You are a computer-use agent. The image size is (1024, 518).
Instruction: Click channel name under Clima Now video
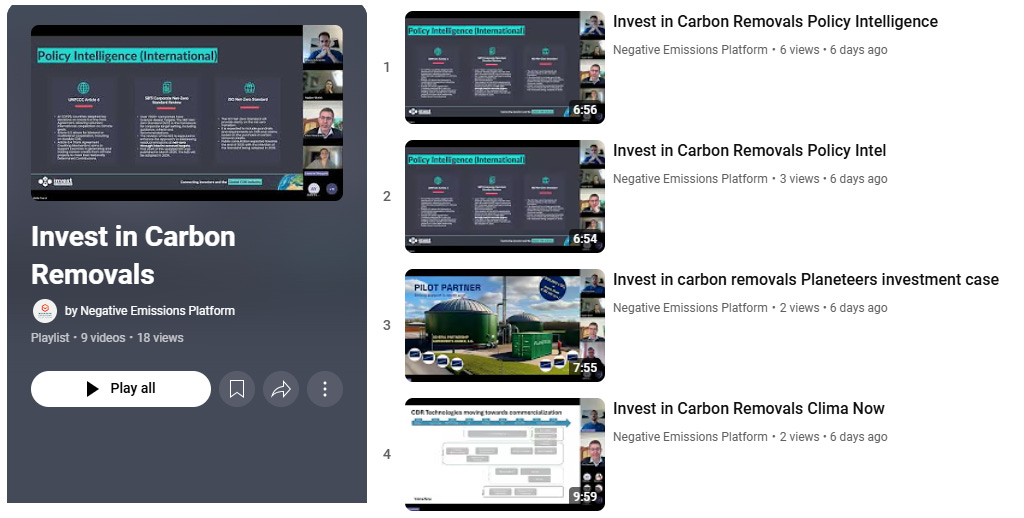point(690,436)
